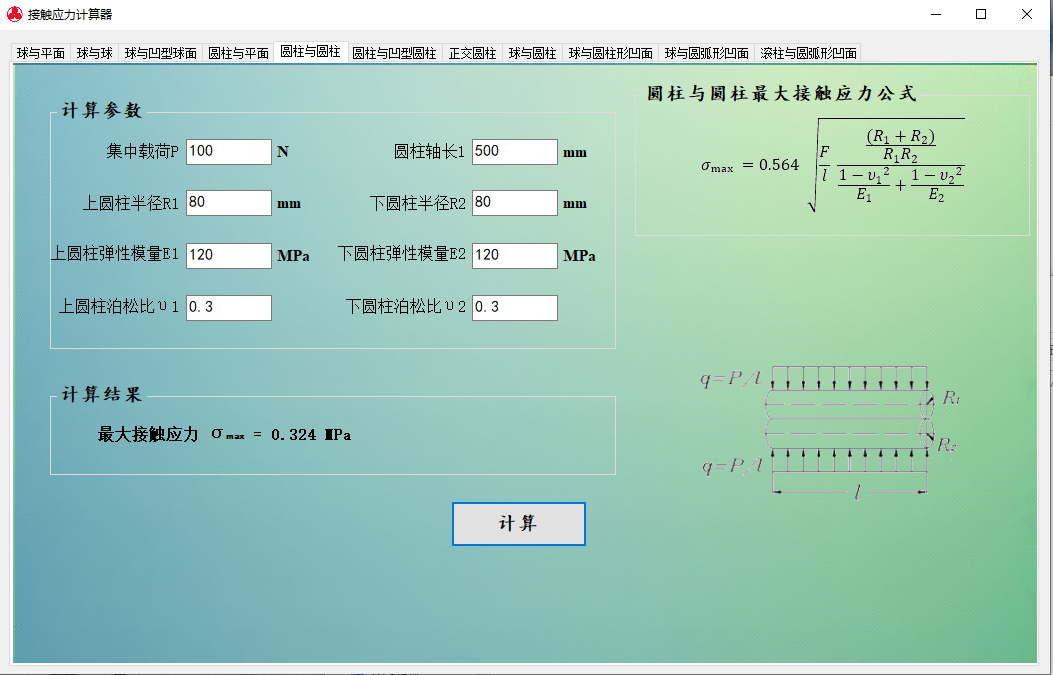The image size is (1053, 675).
Task: Click the 计算 button
Action: tap(518, 524)
